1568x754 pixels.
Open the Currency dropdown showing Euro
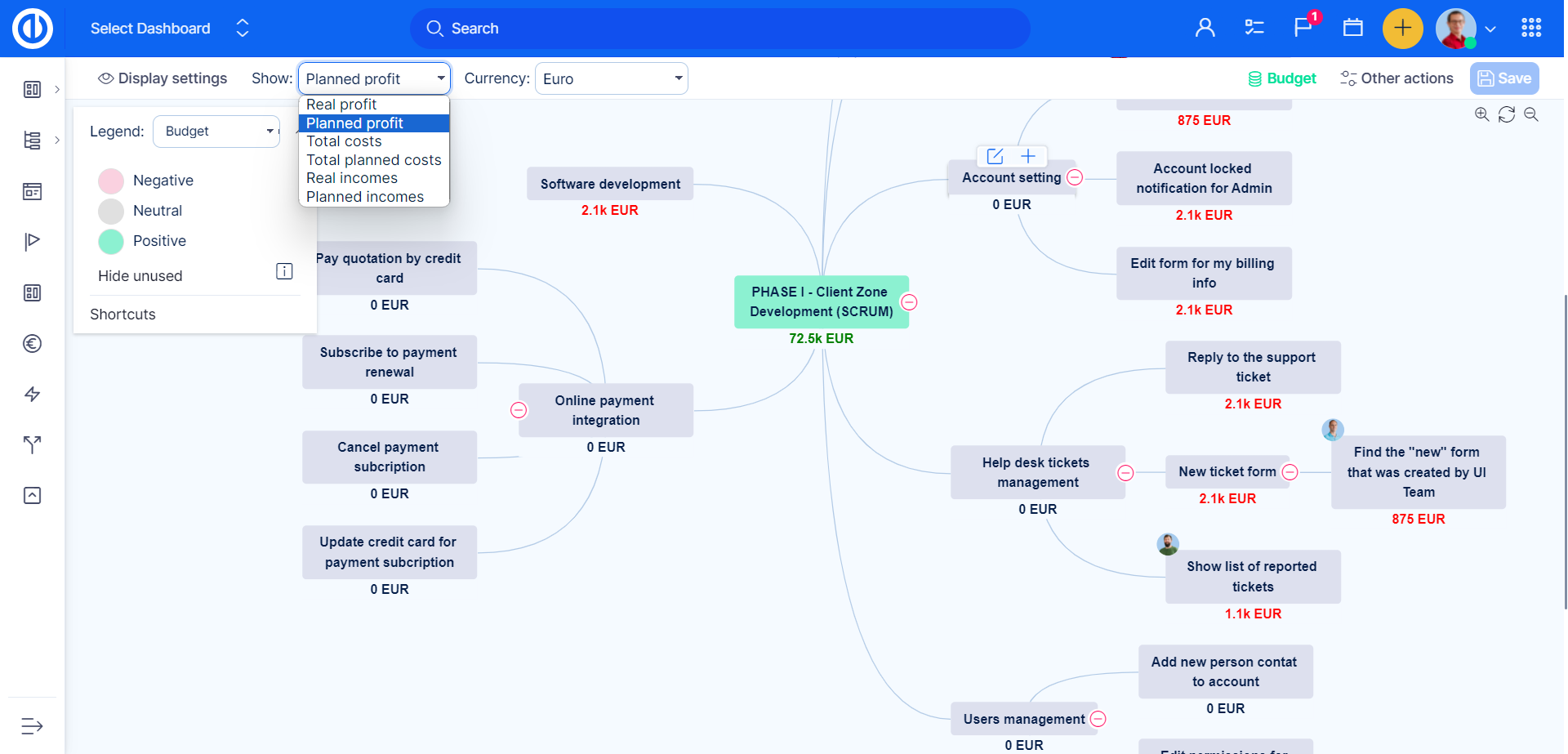611,78
